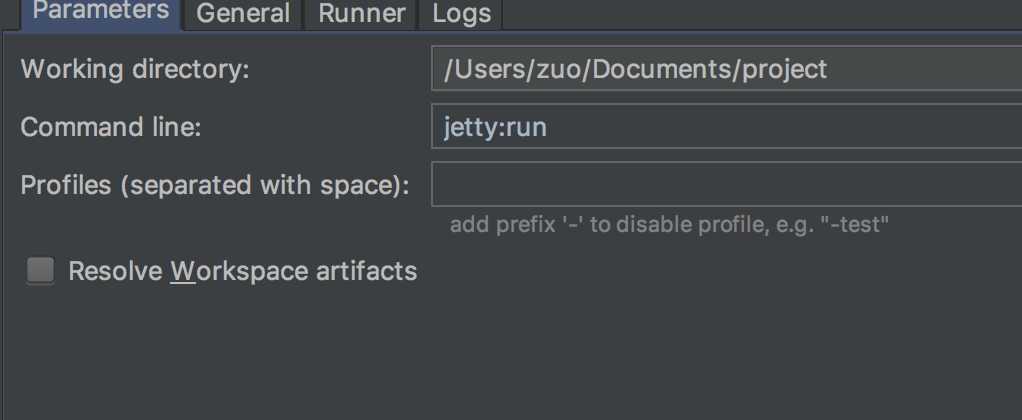This screenshot has height=420, width=1022.
Task: Show the Logs tab
Action: [461, 13]
